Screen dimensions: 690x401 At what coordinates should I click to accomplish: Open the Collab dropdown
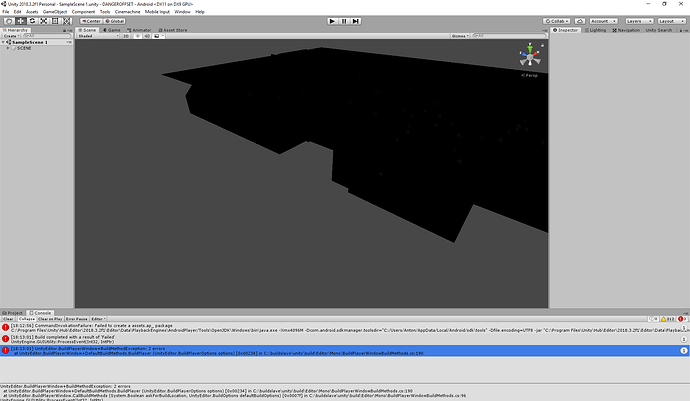[x=557, y=21]
